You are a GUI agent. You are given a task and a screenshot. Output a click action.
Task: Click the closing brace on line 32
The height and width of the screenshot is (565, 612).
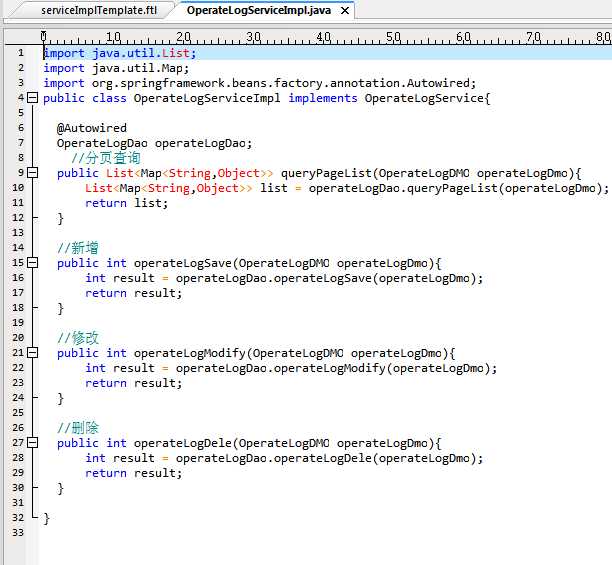(x=46, y=518)
